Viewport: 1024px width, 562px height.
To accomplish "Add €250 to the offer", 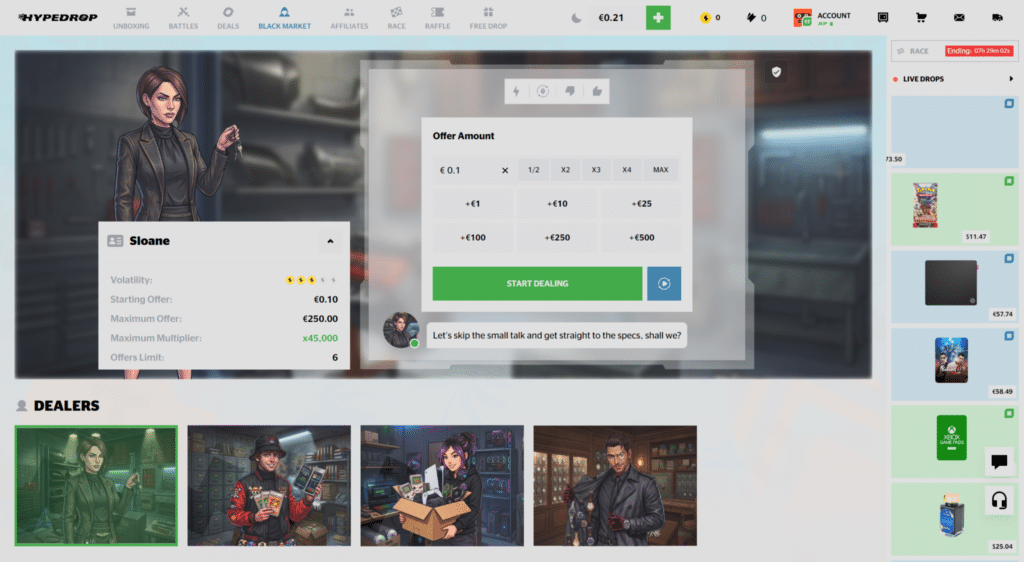I will tap(556, 238).
